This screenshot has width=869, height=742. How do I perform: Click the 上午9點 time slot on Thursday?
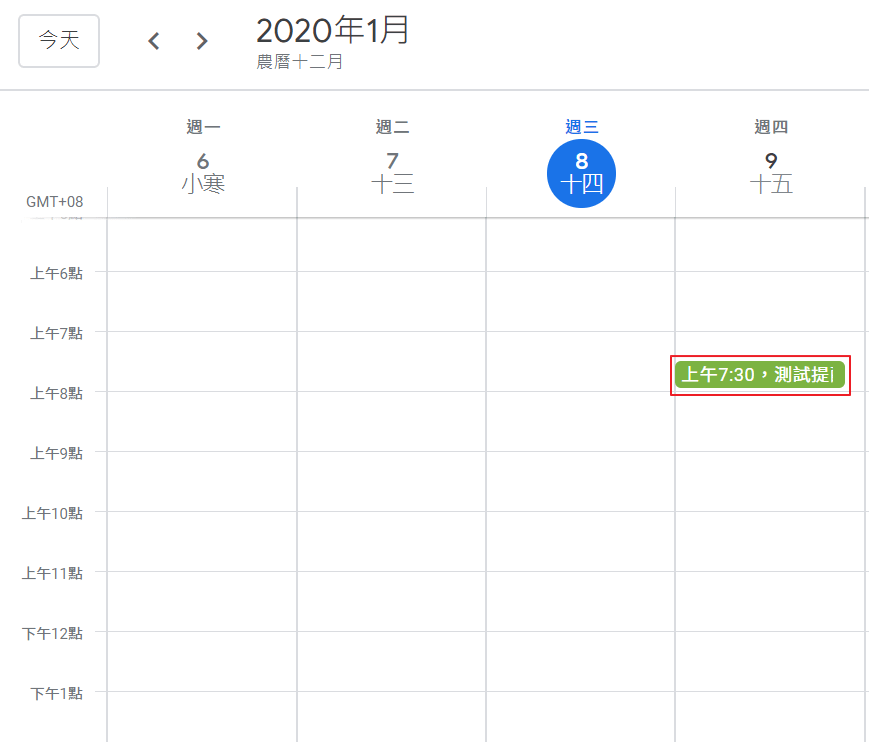point(770,481)
